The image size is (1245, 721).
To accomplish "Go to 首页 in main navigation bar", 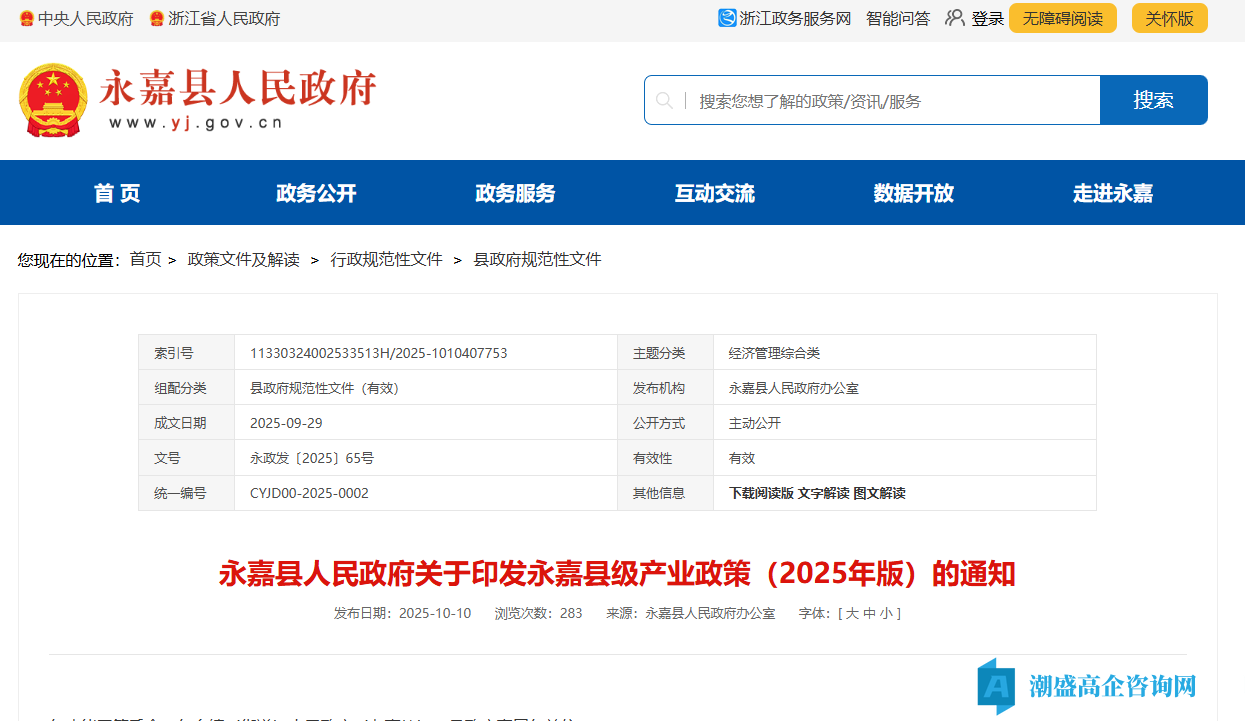I will pos(117,193).
